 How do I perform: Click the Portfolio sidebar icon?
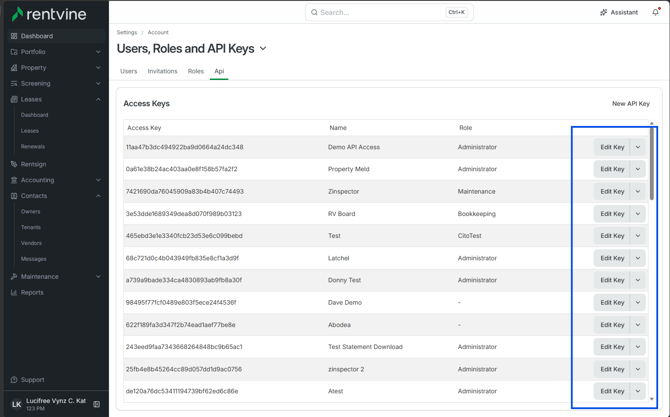click(14, 52)
